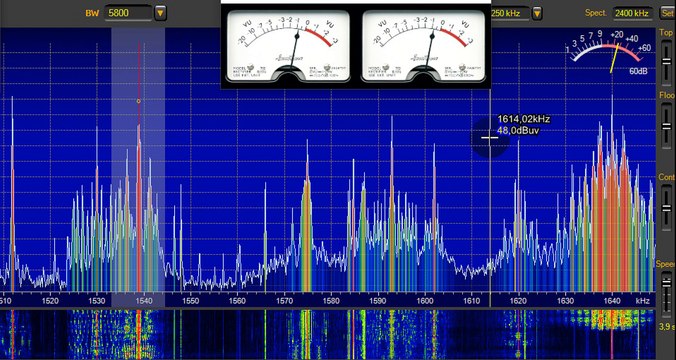676x360 pixels.
Task: Click the waterfall trace at 1575 kHz
Action: (x=307, y=335)
